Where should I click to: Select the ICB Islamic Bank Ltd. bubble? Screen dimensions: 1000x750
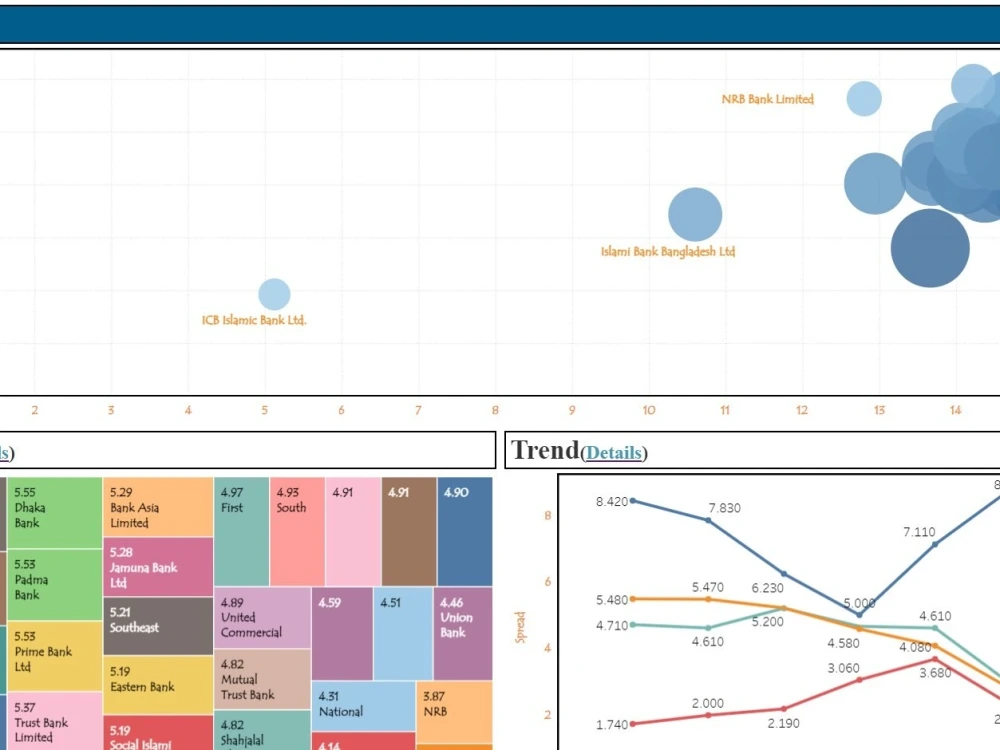point(274,294)
